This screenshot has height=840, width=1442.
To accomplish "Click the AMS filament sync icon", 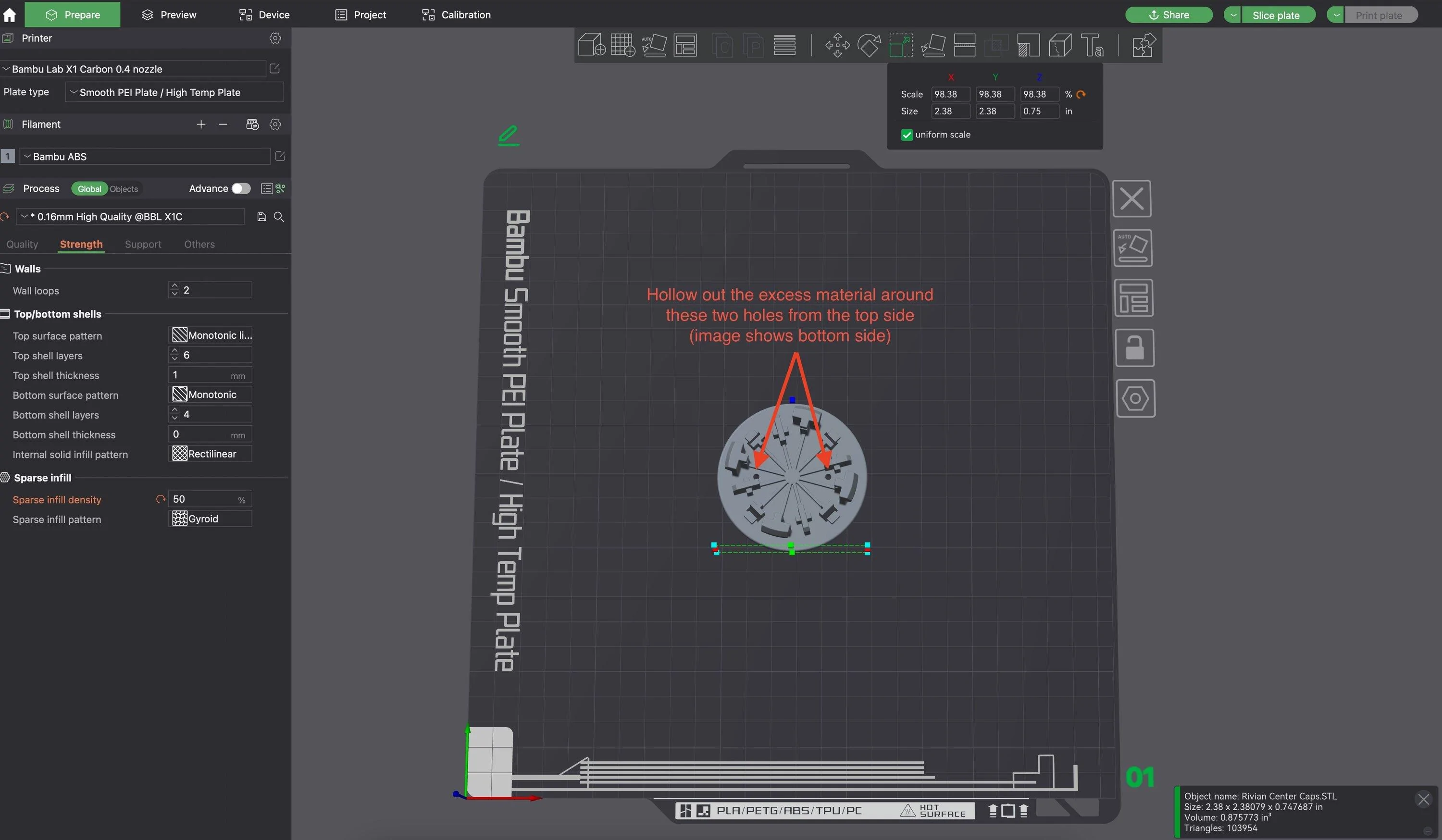I will pos(252,124).
